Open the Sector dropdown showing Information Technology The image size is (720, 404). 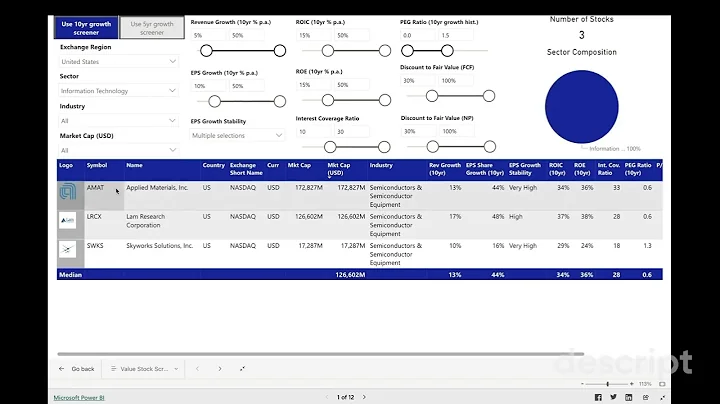click(x=118, y=91)
